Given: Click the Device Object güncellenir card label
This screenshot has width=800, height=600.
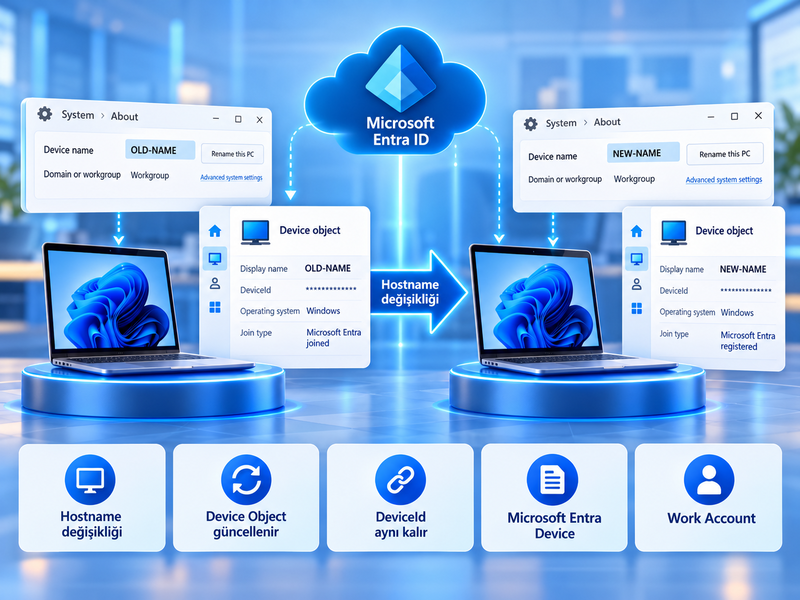Looking at the screenshot, I should click(246, 524).
